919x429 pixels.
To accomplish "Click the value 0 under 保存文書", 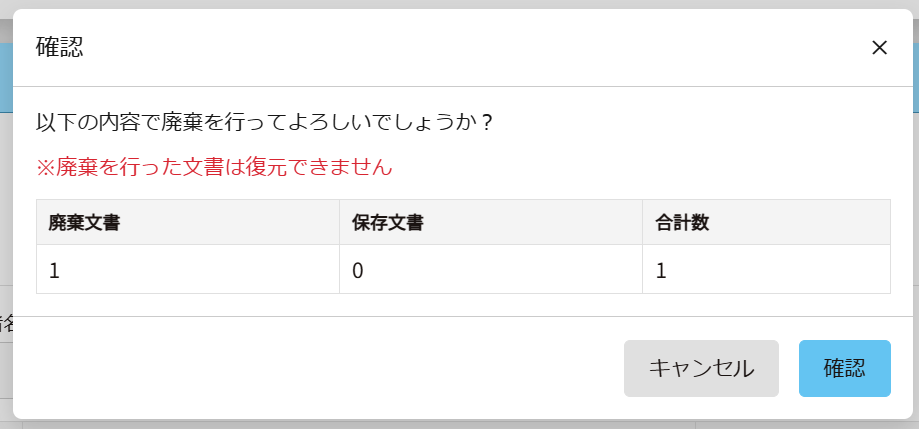I will pos(358,270).
